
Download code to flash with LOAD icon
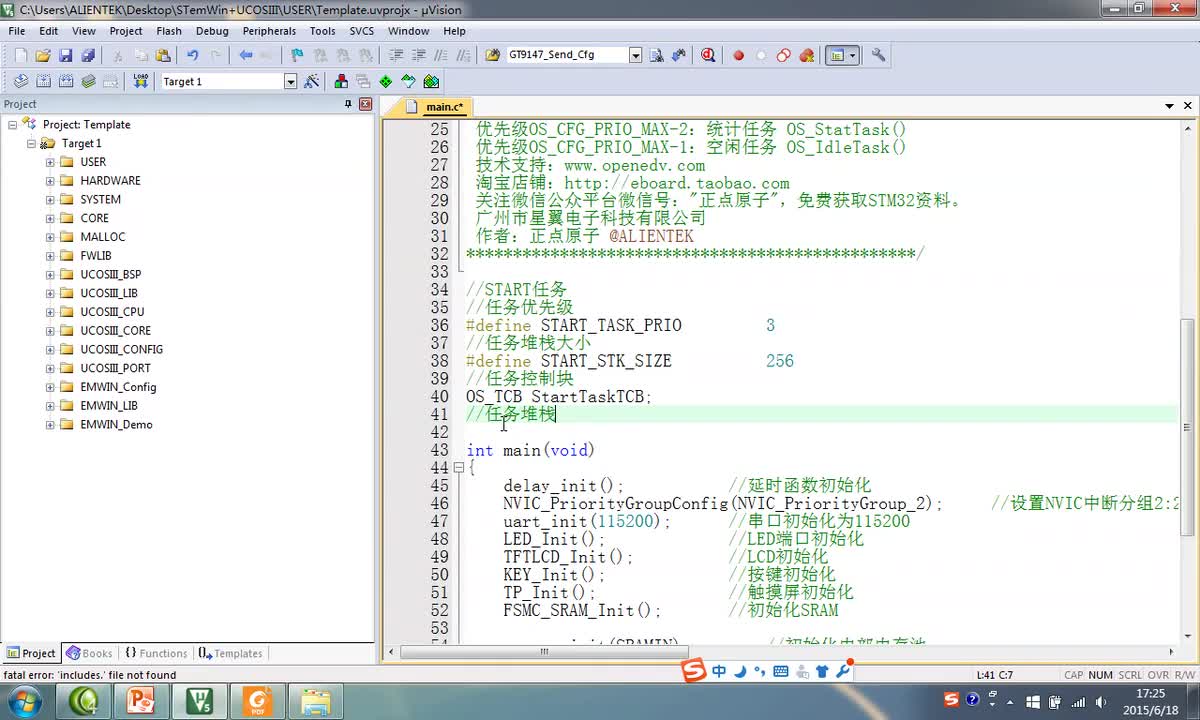point(141,82)
